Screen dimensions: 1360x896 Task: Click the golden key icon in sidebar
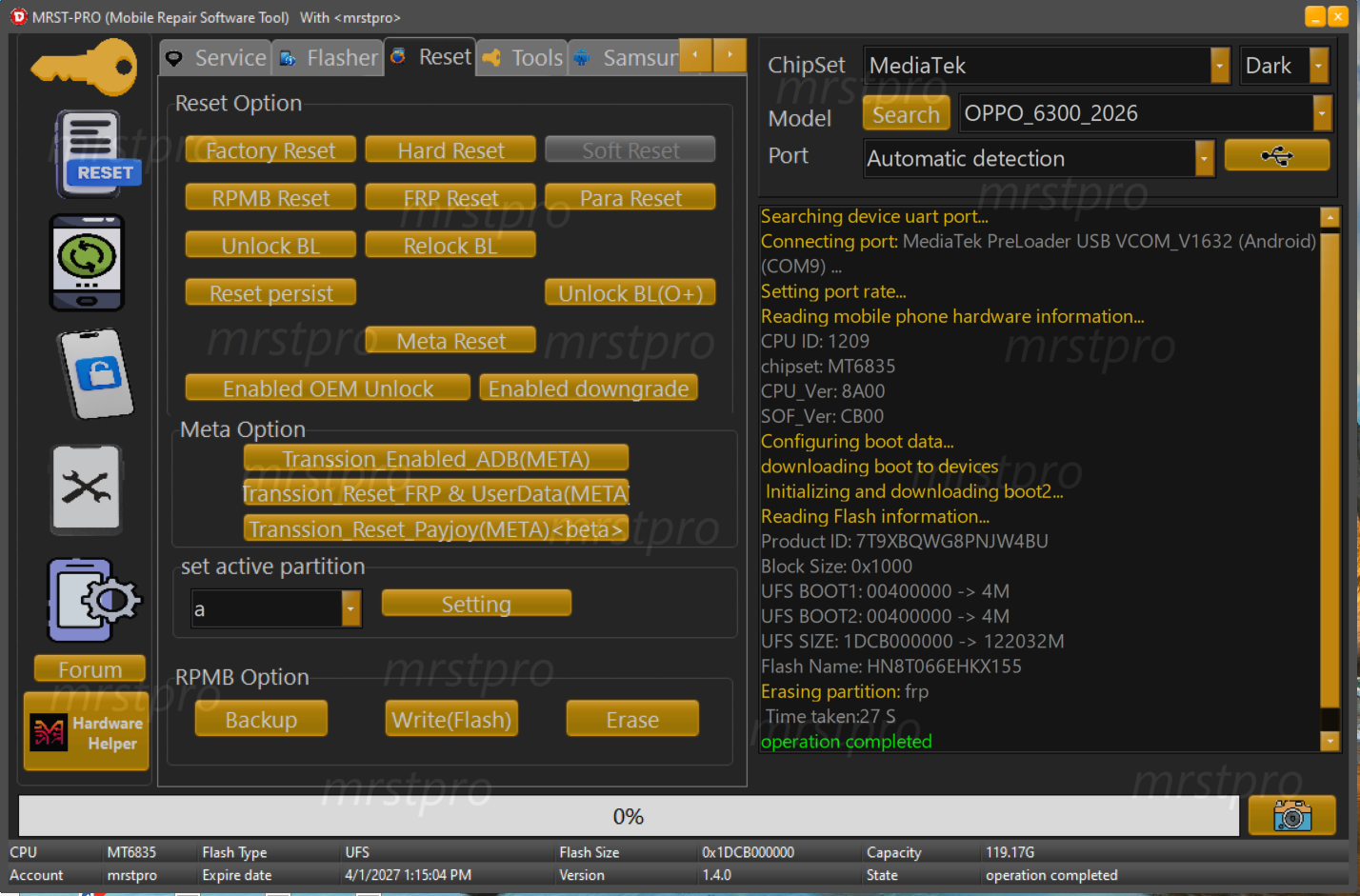(84, 68)
